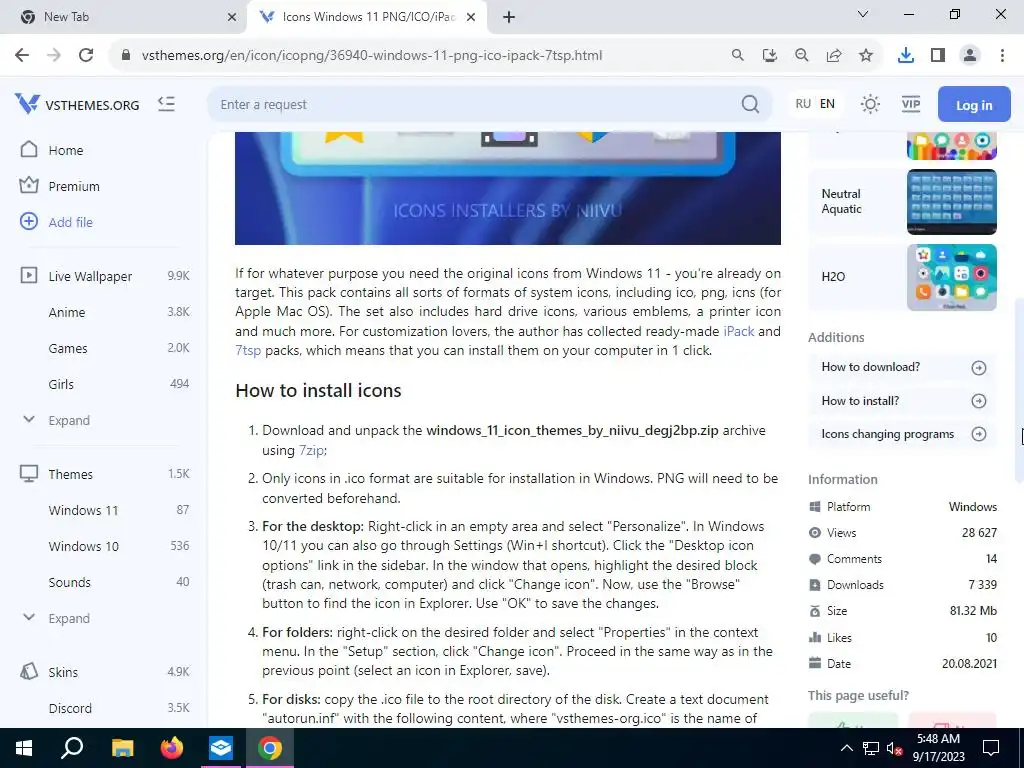This screenshot has width=1024, height=768.
Task: Bookmark this page with star icon
Action: click(x=866, y=55)
